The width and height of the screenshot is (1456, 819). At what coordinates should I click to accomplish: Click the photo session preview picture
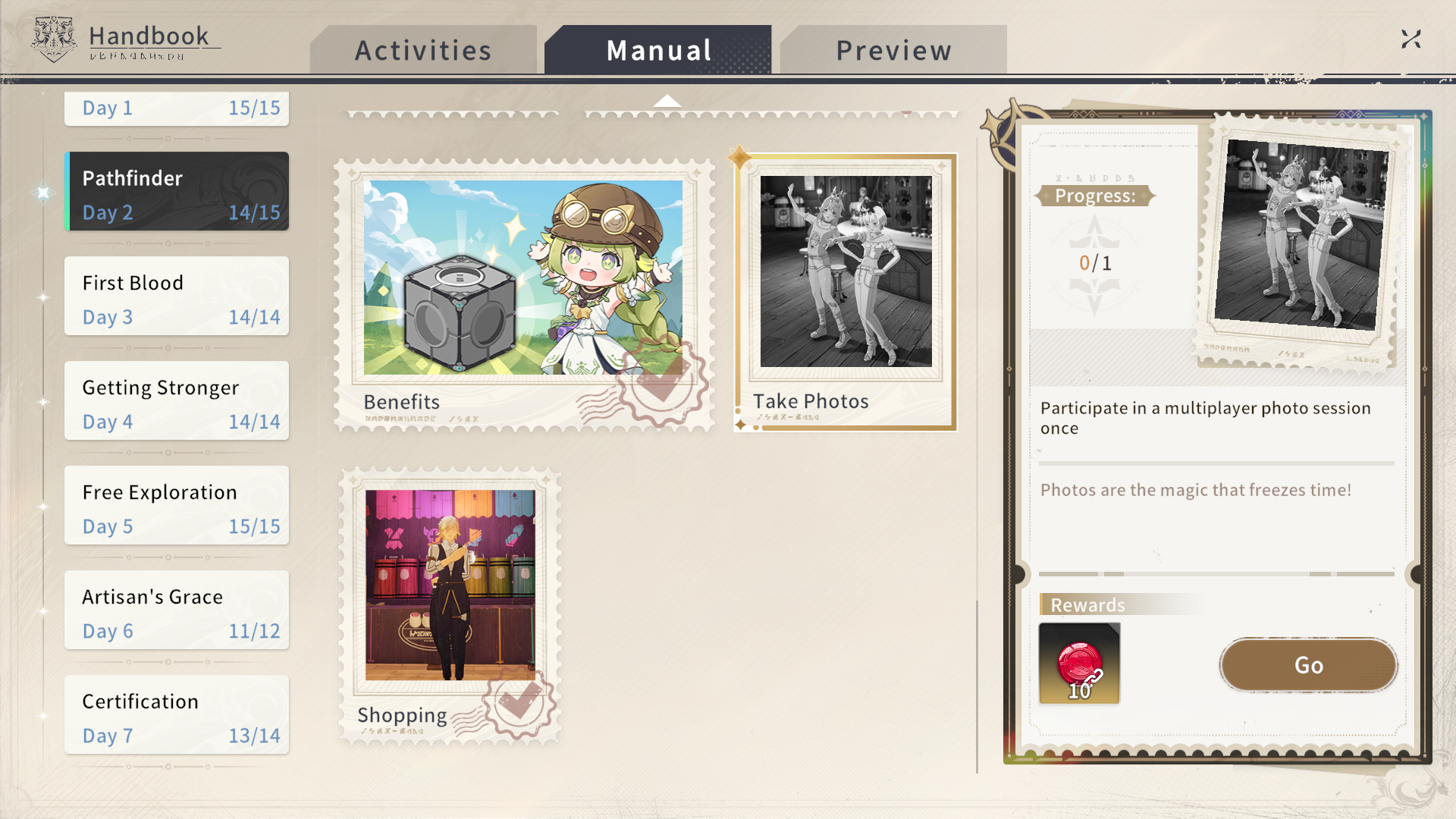[x=1301, y=234]
